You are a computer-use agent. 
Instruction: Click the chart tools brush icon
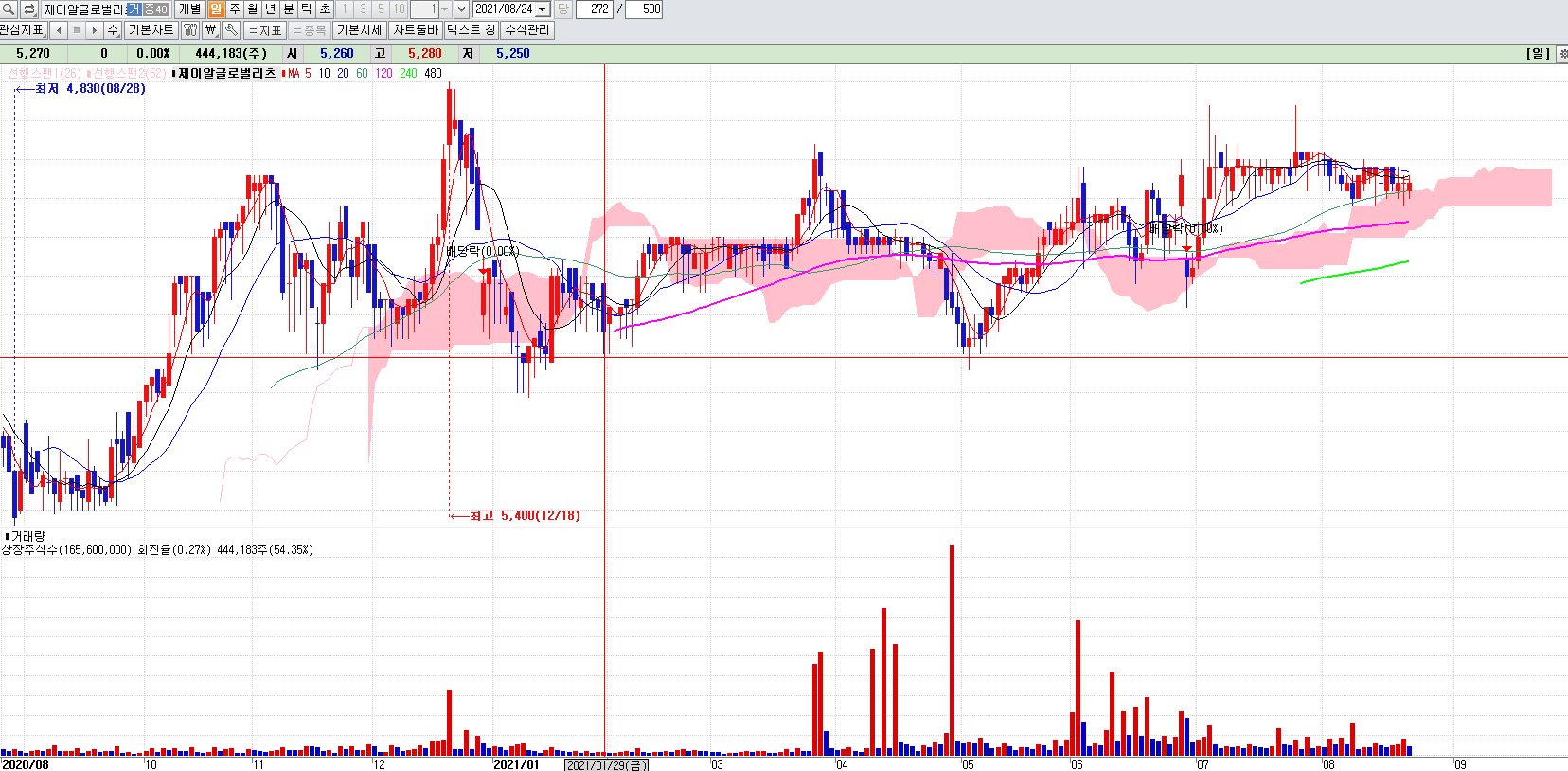click(x=190, y=30)
